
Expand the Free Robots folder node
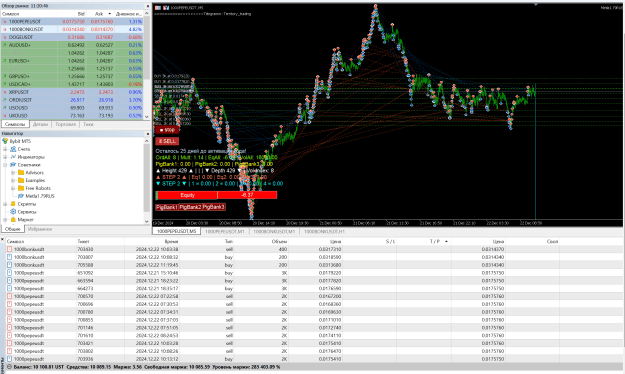coord(13,188)
